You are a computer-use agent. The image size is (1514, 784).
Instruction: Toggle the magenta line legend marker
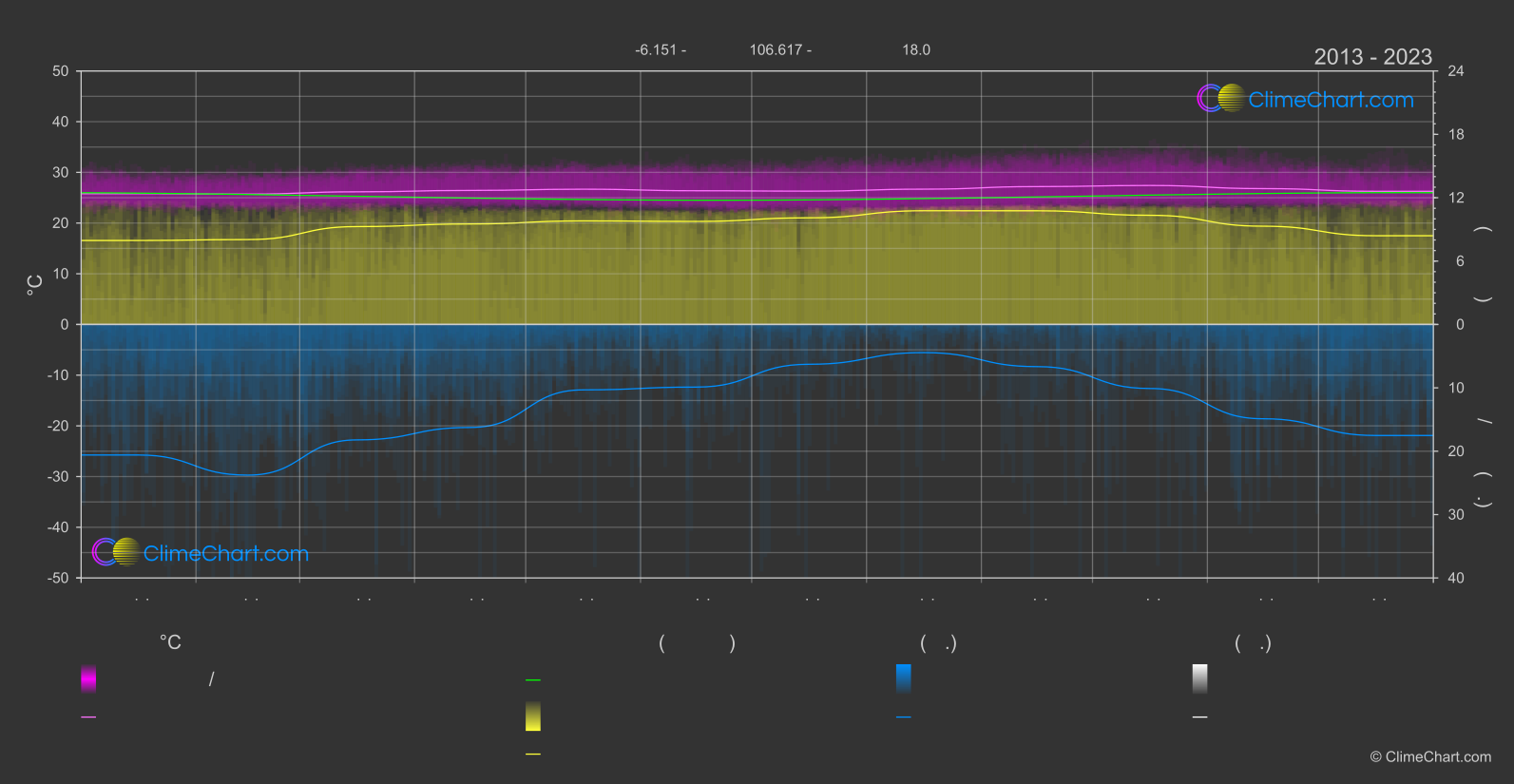tap(88, 717)
